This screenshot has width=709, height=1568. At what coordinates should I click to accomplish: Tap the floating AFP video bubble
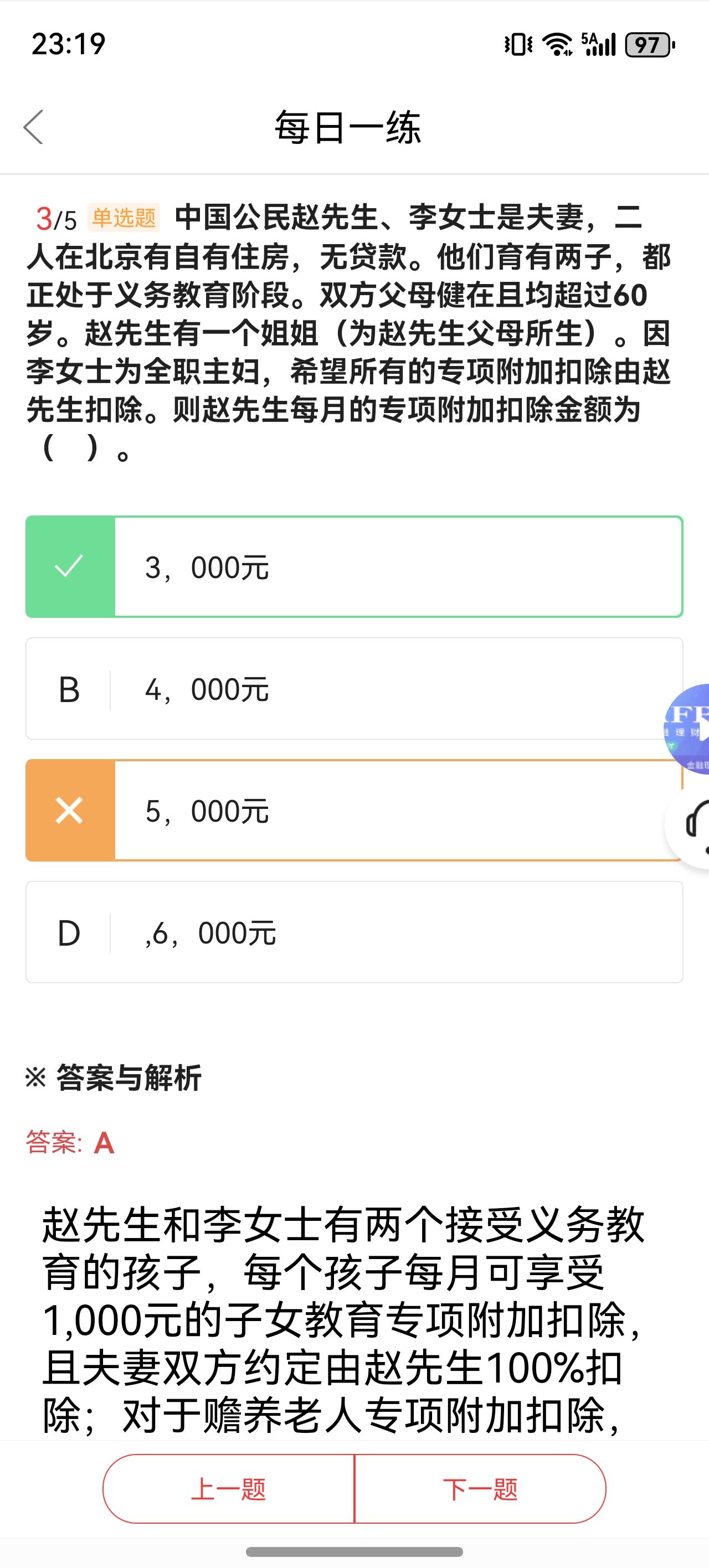(689, 729)
